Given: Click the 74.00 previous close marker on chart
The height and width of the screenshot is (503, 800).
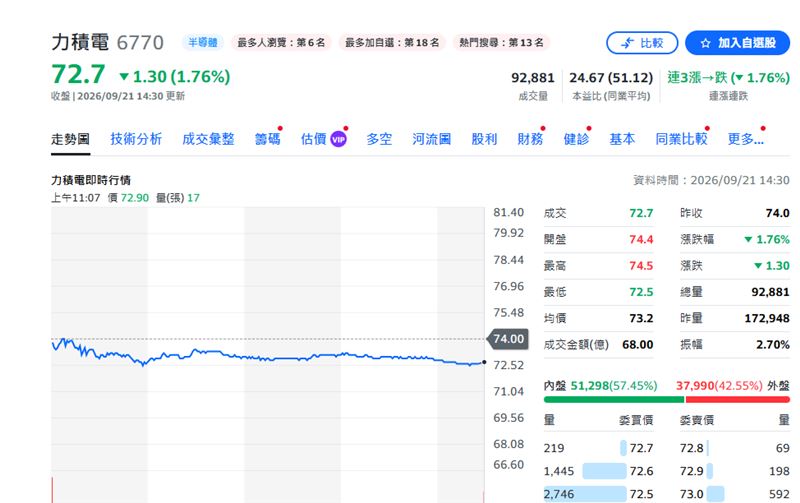Looking at the screenshot, I should coord(508,339).
